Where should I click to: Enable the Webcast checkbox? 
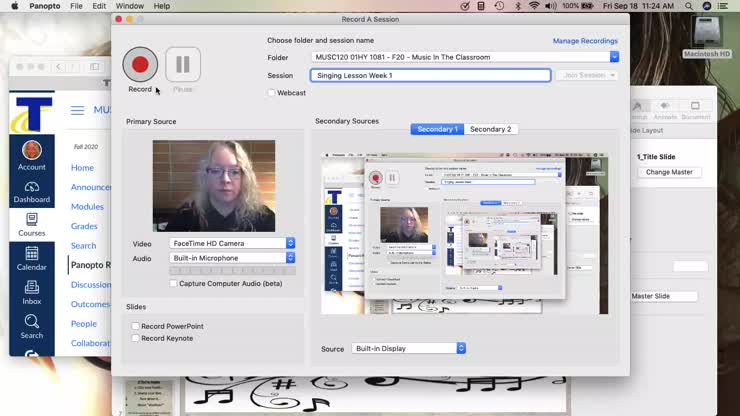click(272, 93)
